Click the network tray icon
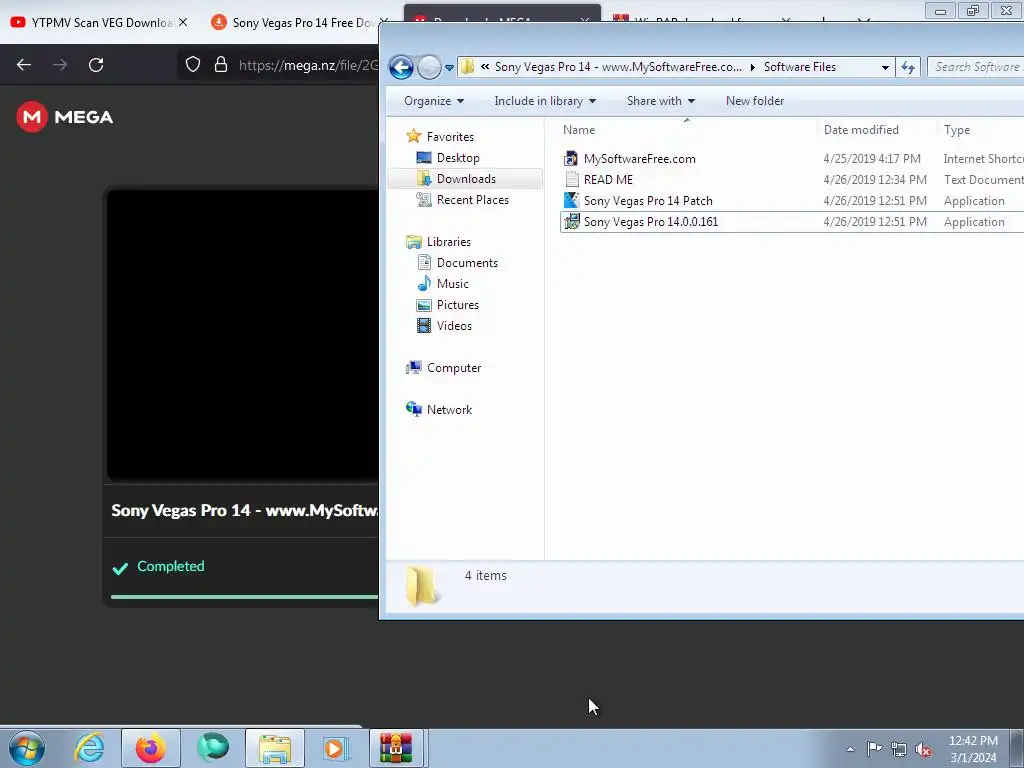 tap(899, 749)
